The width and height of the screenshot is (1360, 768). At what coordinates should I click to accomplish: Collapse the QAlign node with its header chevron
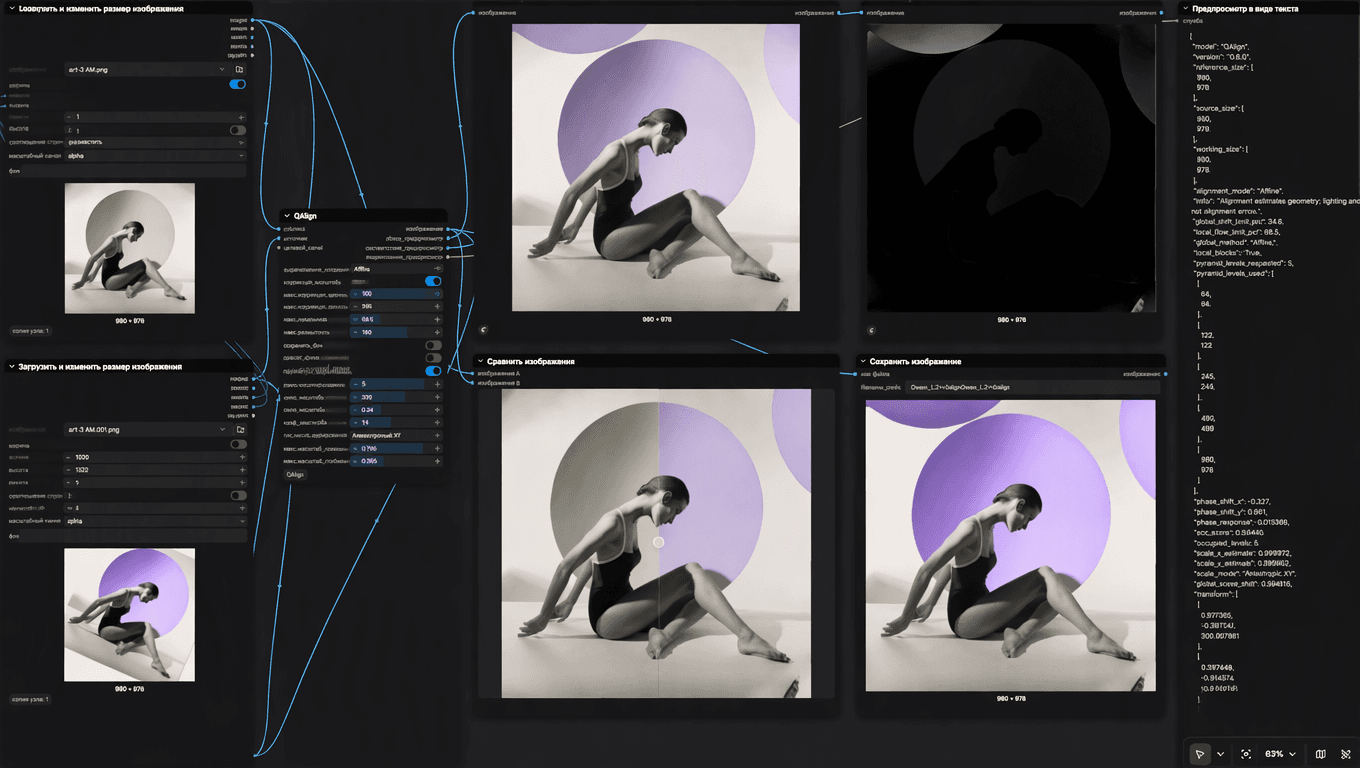click(287, 215)
